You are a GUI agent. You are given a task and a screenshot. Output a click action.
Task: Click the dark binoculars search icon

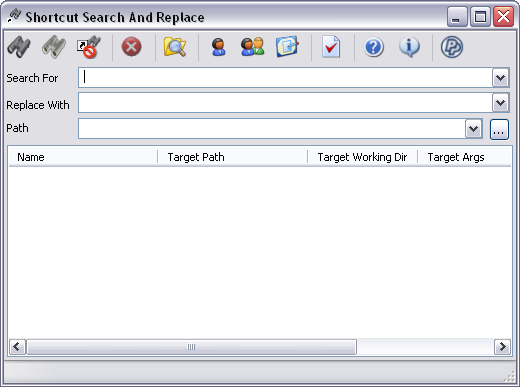(x=19, y=47)
